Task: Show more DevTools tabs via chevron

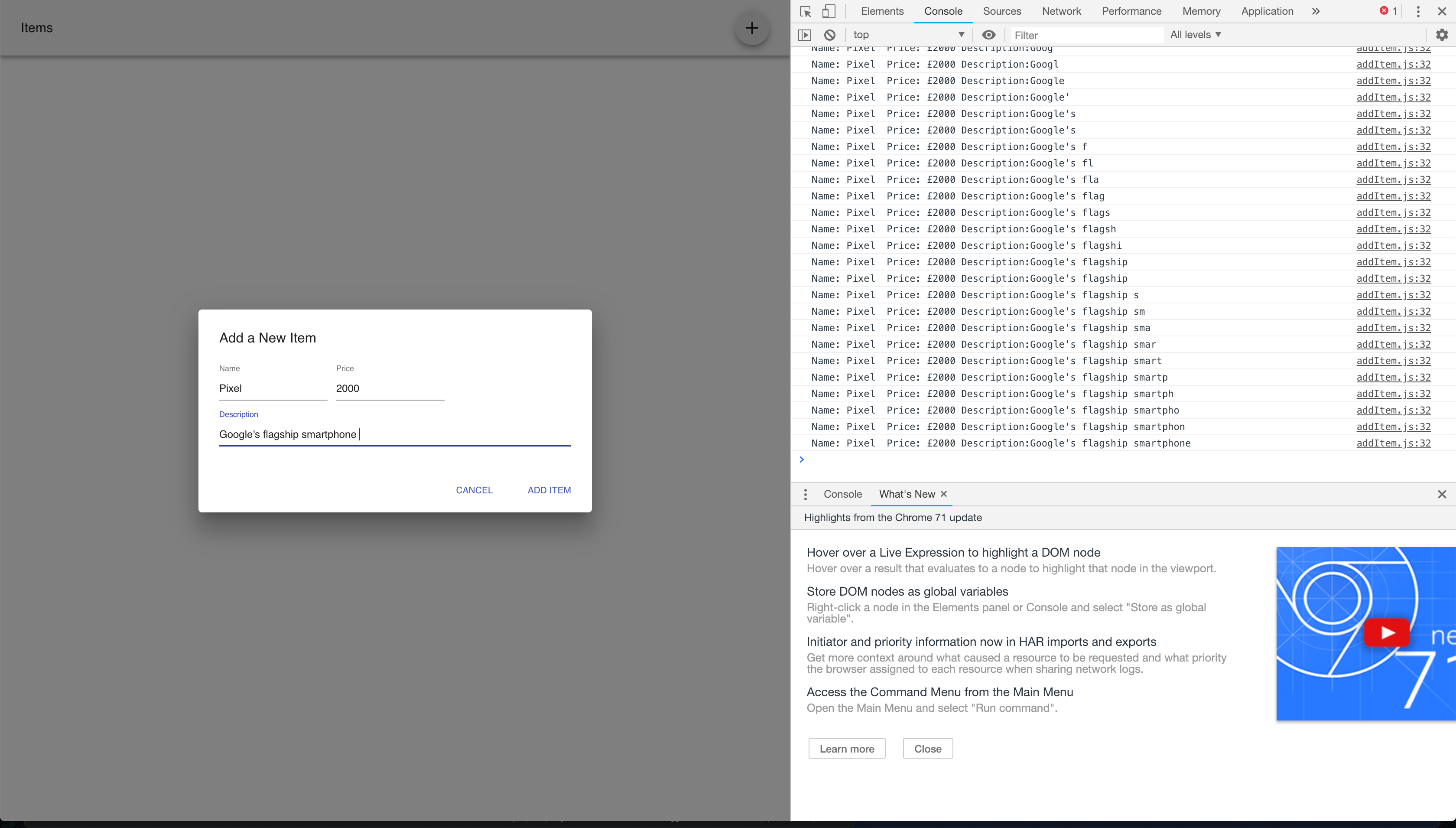Action: pyautogui.click(x=1316, y=11)
